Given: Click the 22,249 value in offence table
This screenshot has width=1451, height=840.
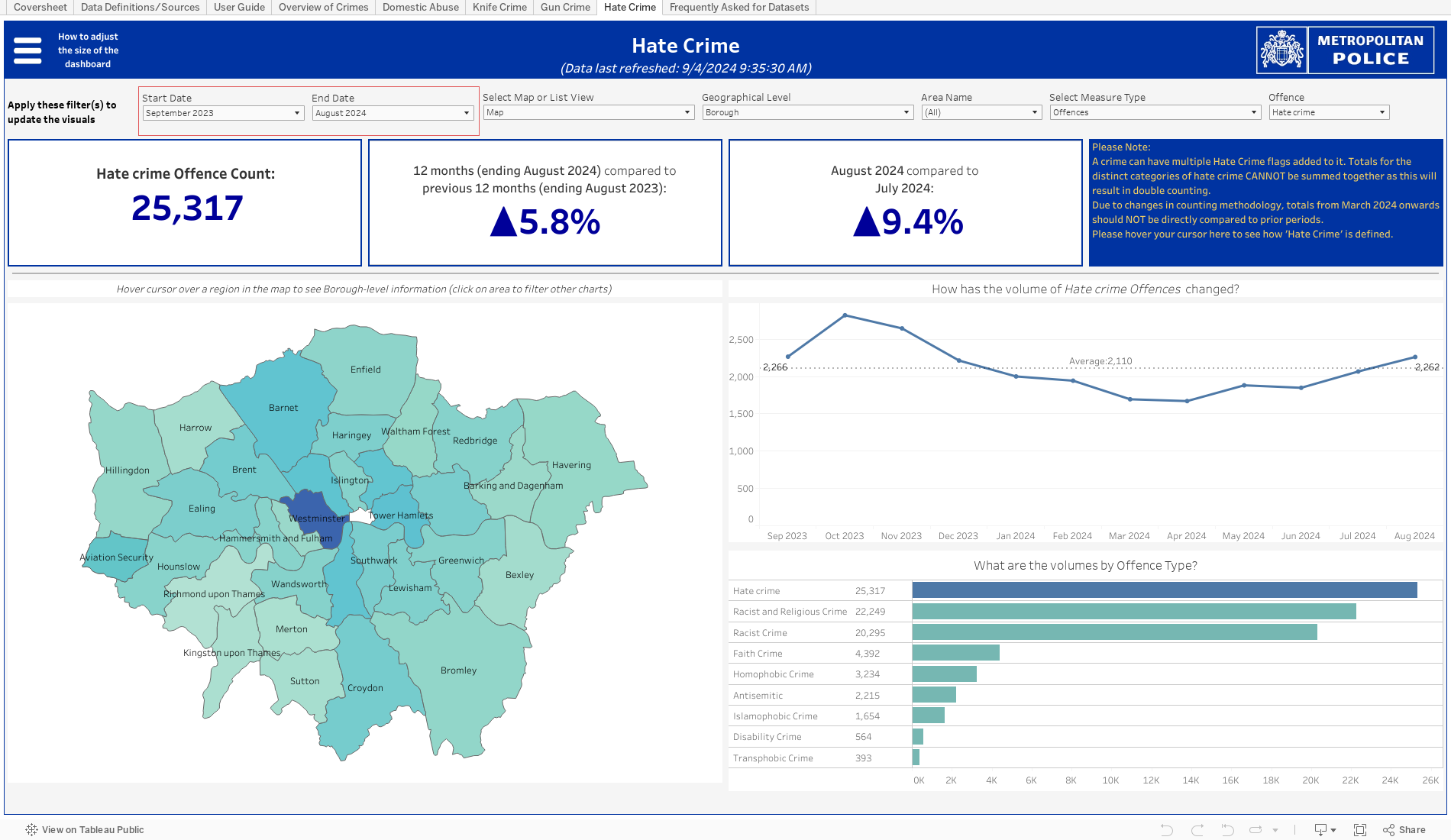Looking at the screenshot, I should tap(870, 611).
